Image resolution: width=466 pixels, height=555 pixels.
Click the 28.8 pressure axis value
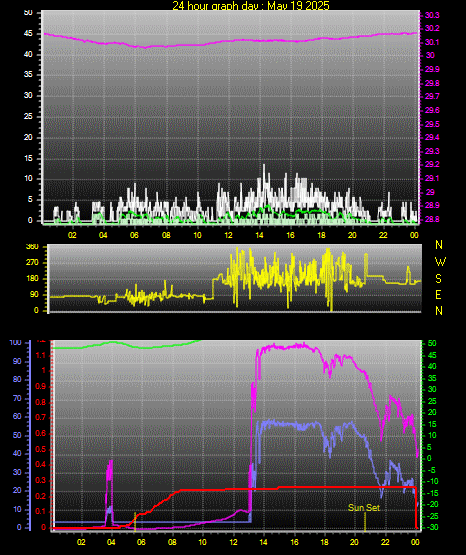click(x=432, y=219)
